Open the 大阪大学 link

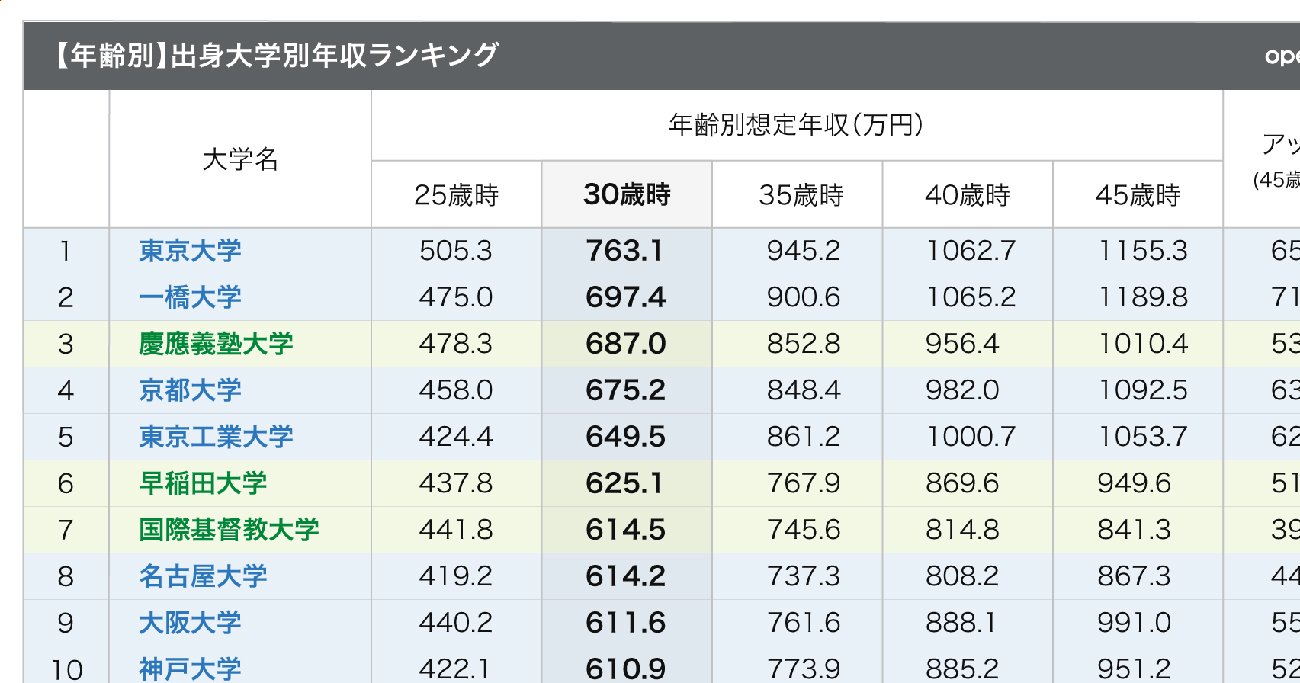[190, 622]
